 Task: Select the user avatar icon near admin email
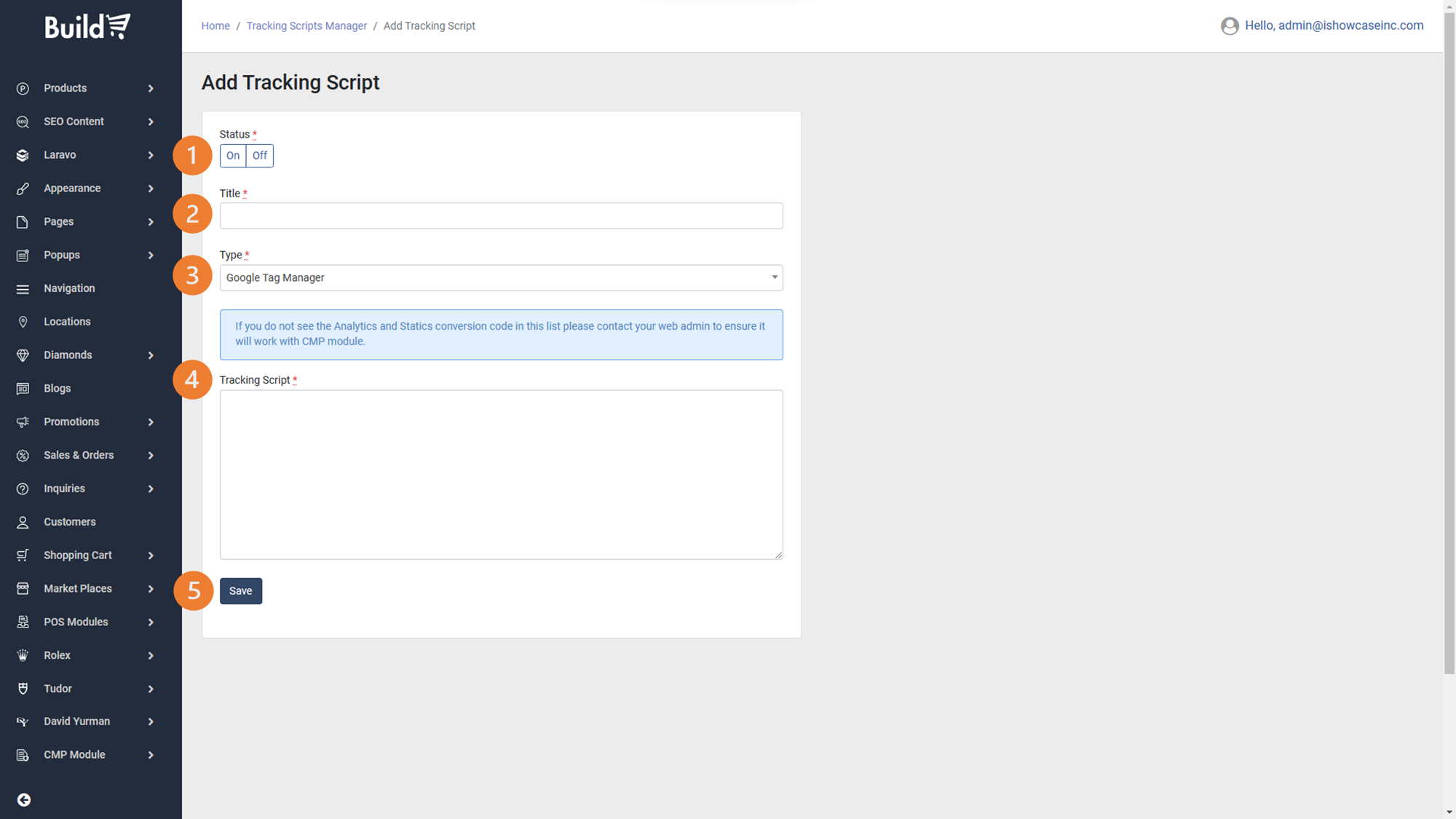[1230, 26]
